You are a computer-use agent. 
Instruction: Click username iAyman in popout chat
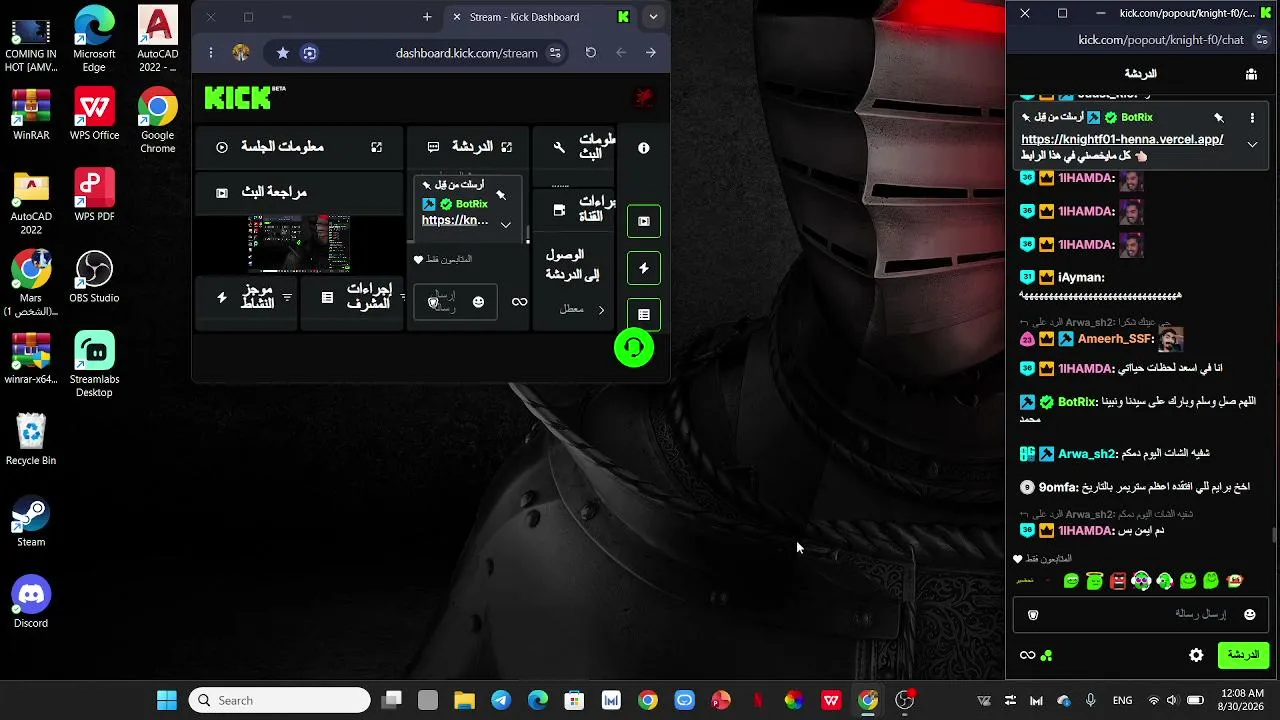(x=1081, y=277)
